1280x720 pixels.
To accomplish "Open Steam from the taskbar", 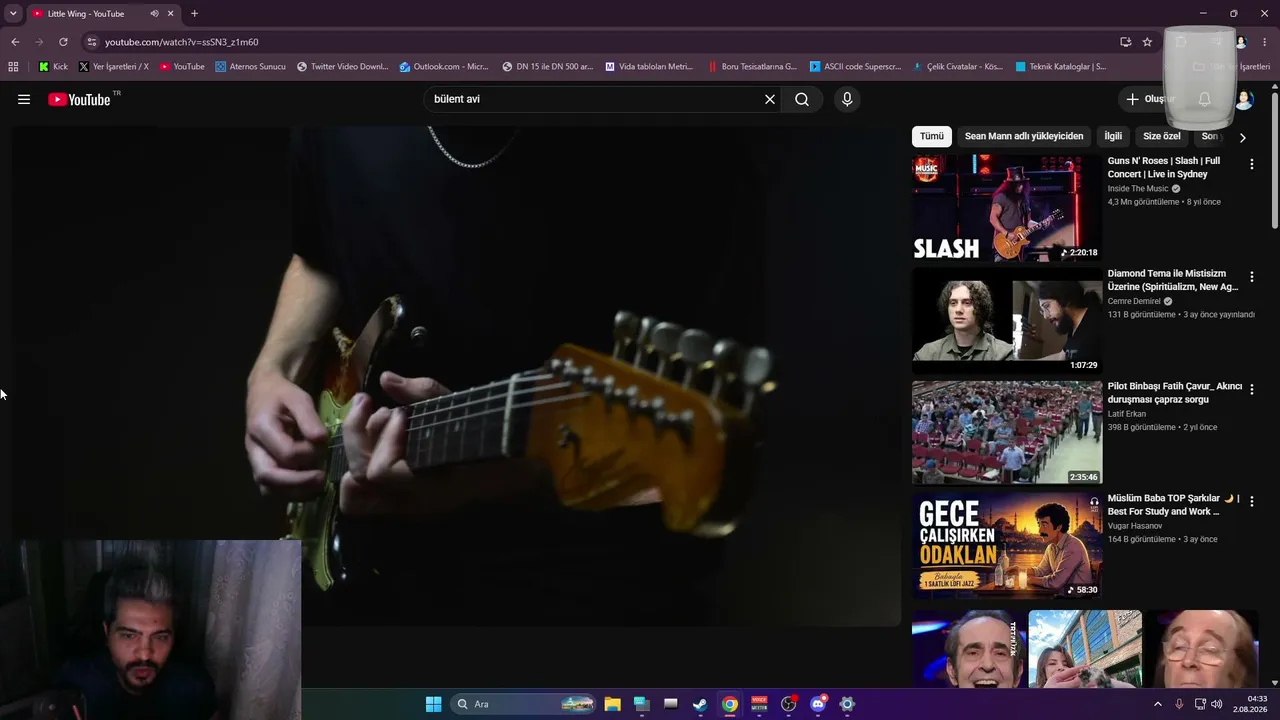I will 700,704.
